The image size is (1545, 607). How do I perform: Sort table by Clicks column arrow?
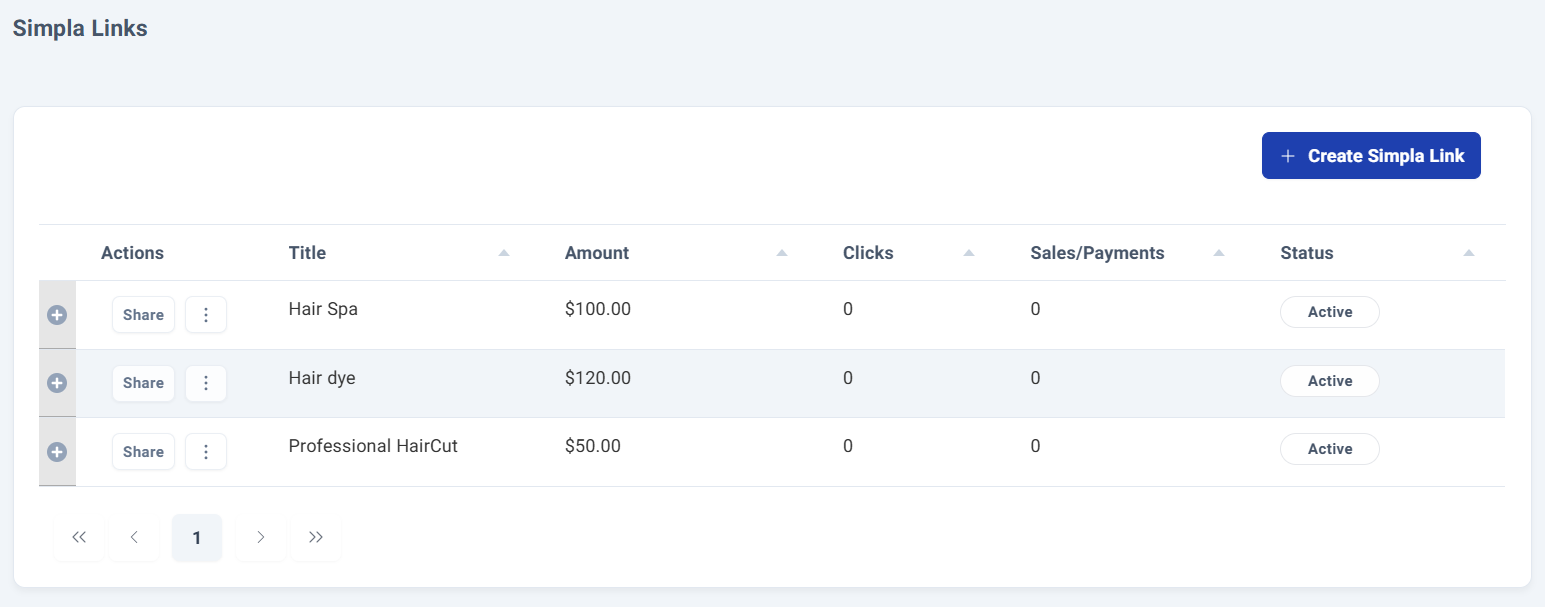(969, 253)
